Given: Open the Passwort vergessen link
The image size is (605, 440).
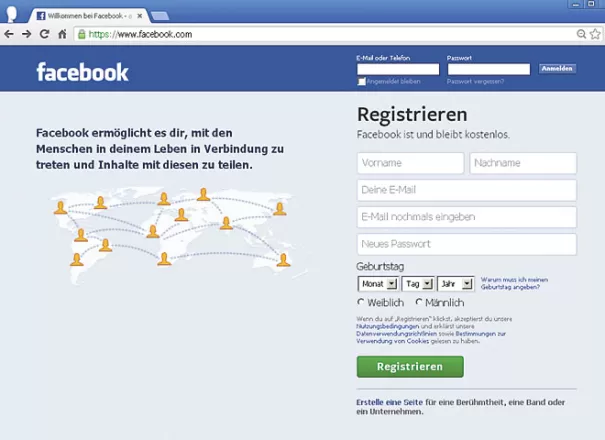Looking at the screenshot, I should tap(475, 81).
